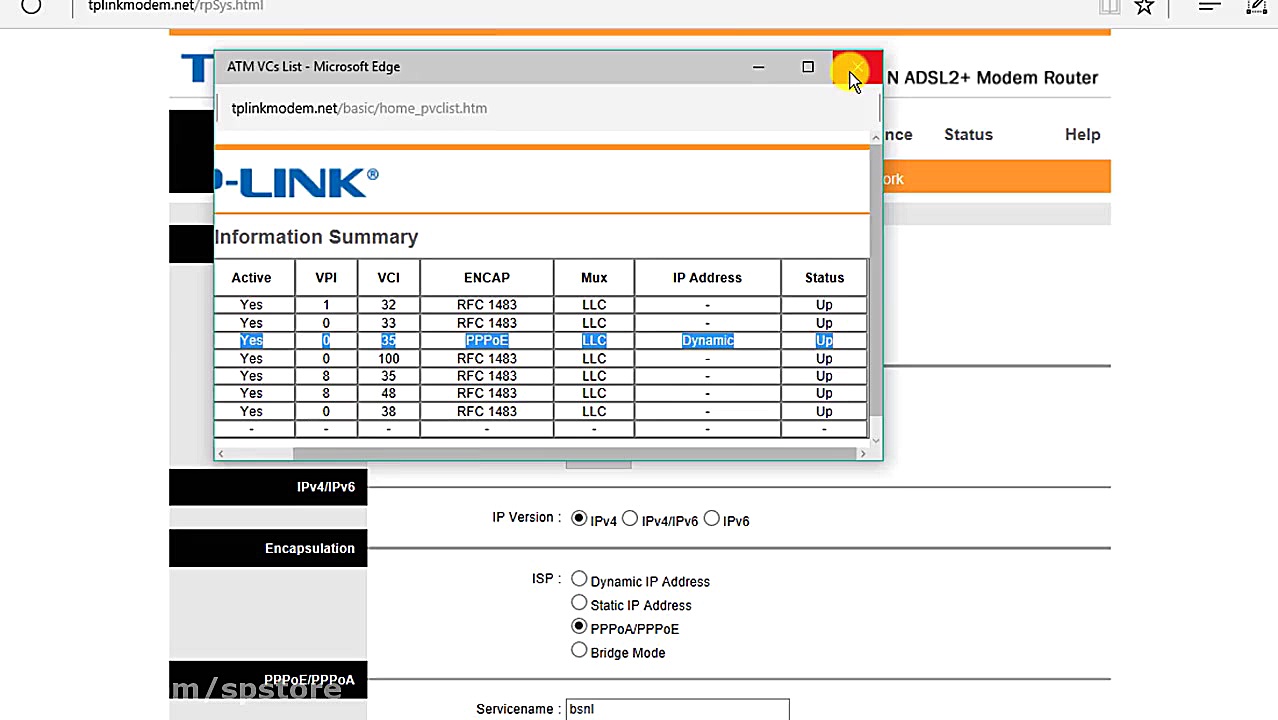Click the popup horizontal scrollbar thumb
The width and height of the screenshot is (1278, 720).
click(x=575, y=454)
